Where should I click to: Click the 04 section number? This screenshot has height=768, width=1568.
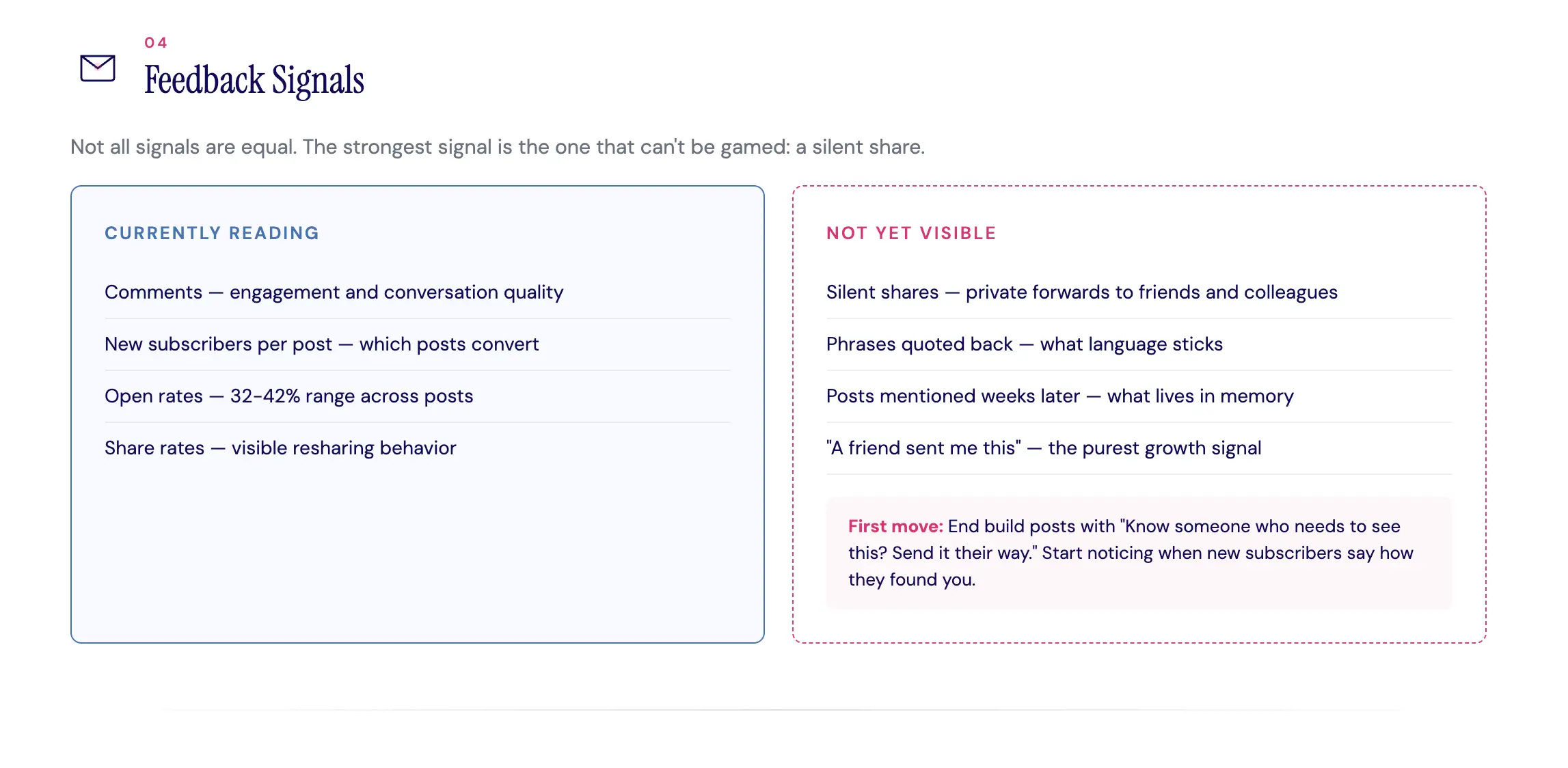click(x=156, y=42)
